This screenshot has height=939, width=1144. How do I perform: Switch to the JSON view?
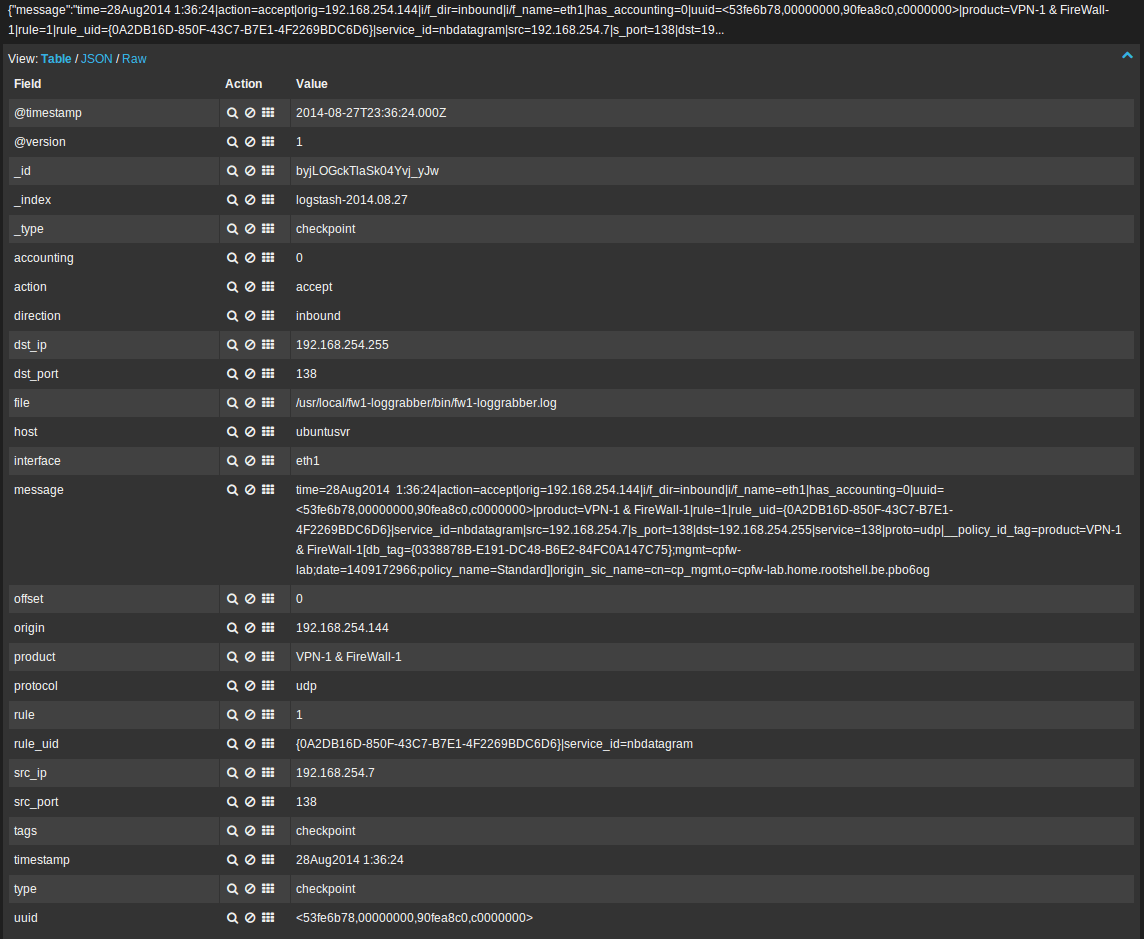[x=97, y=58]
